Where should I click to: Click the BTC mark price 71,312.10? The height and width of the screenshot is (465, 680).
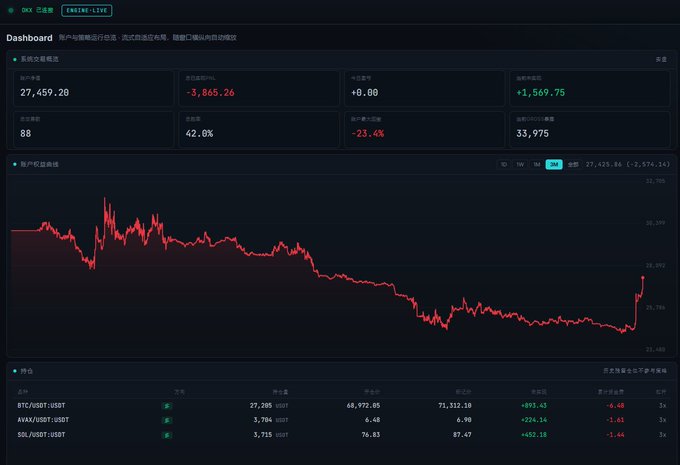click(454, 406)
